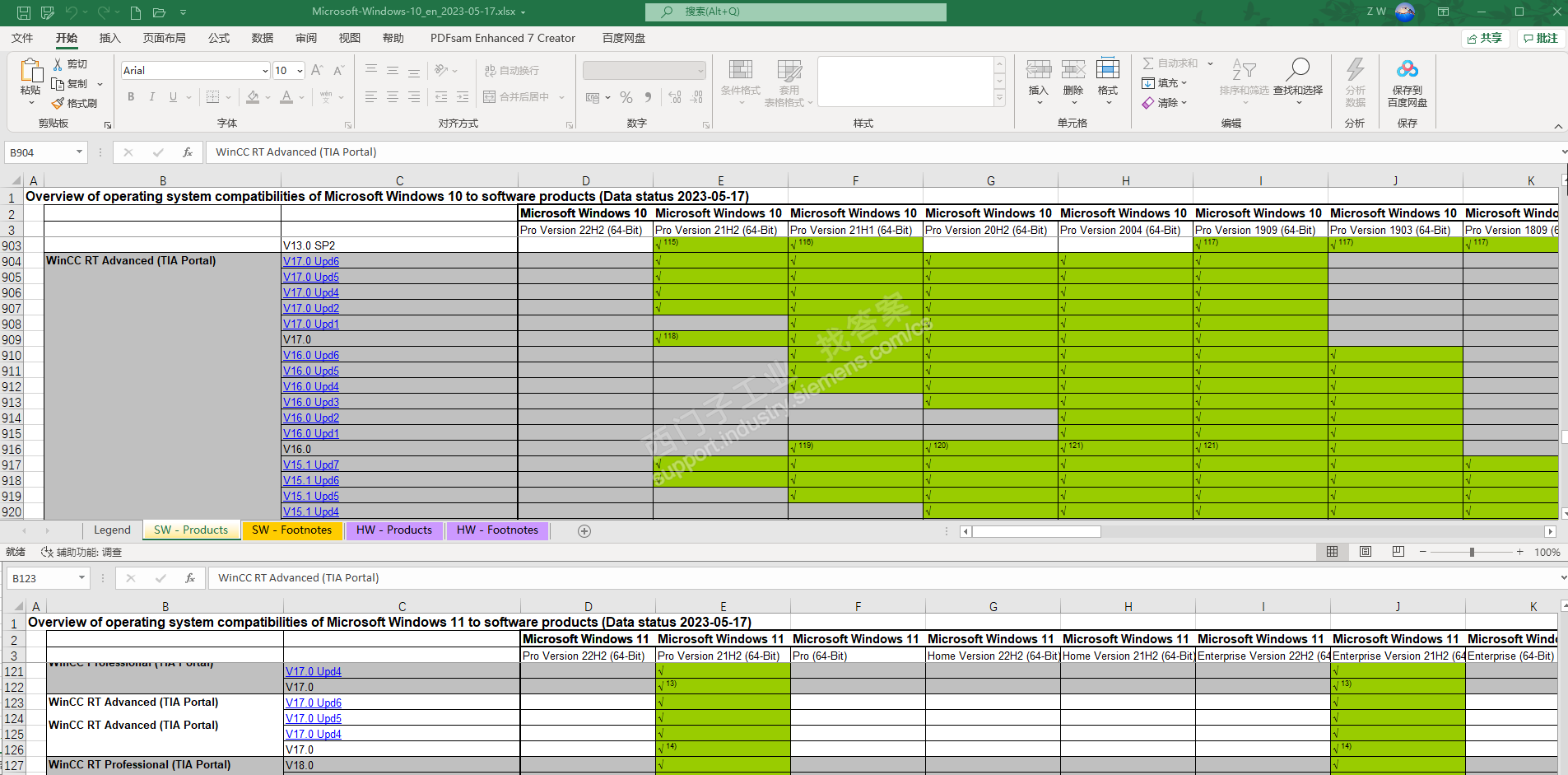This screenshot has width=1568, height=775.
Task: Switch to Page Layout view in status bar
Action: pyautogui.click(x=1366, y=552)
